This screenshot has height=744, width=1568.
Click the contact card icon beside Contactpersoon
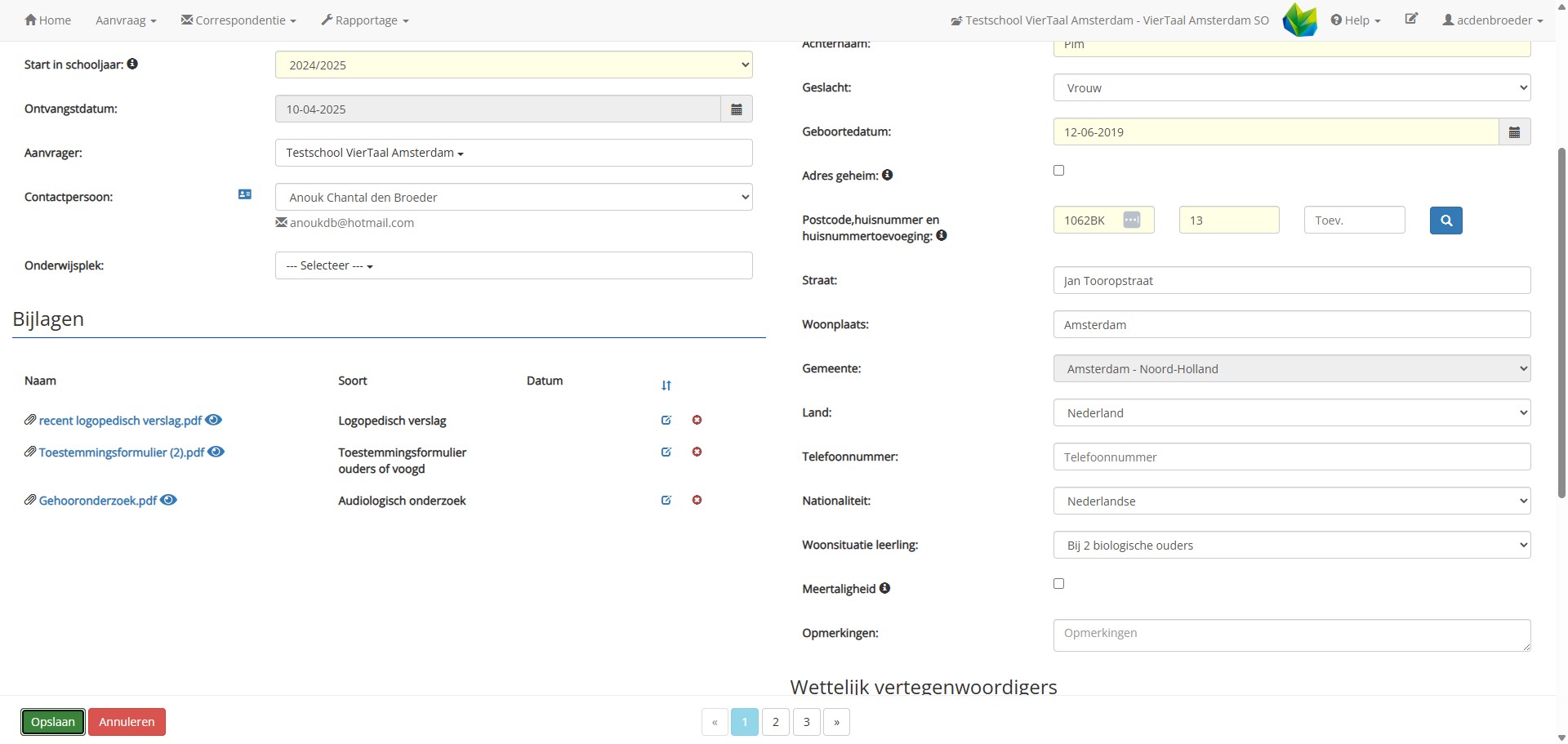tap(245, 194)
